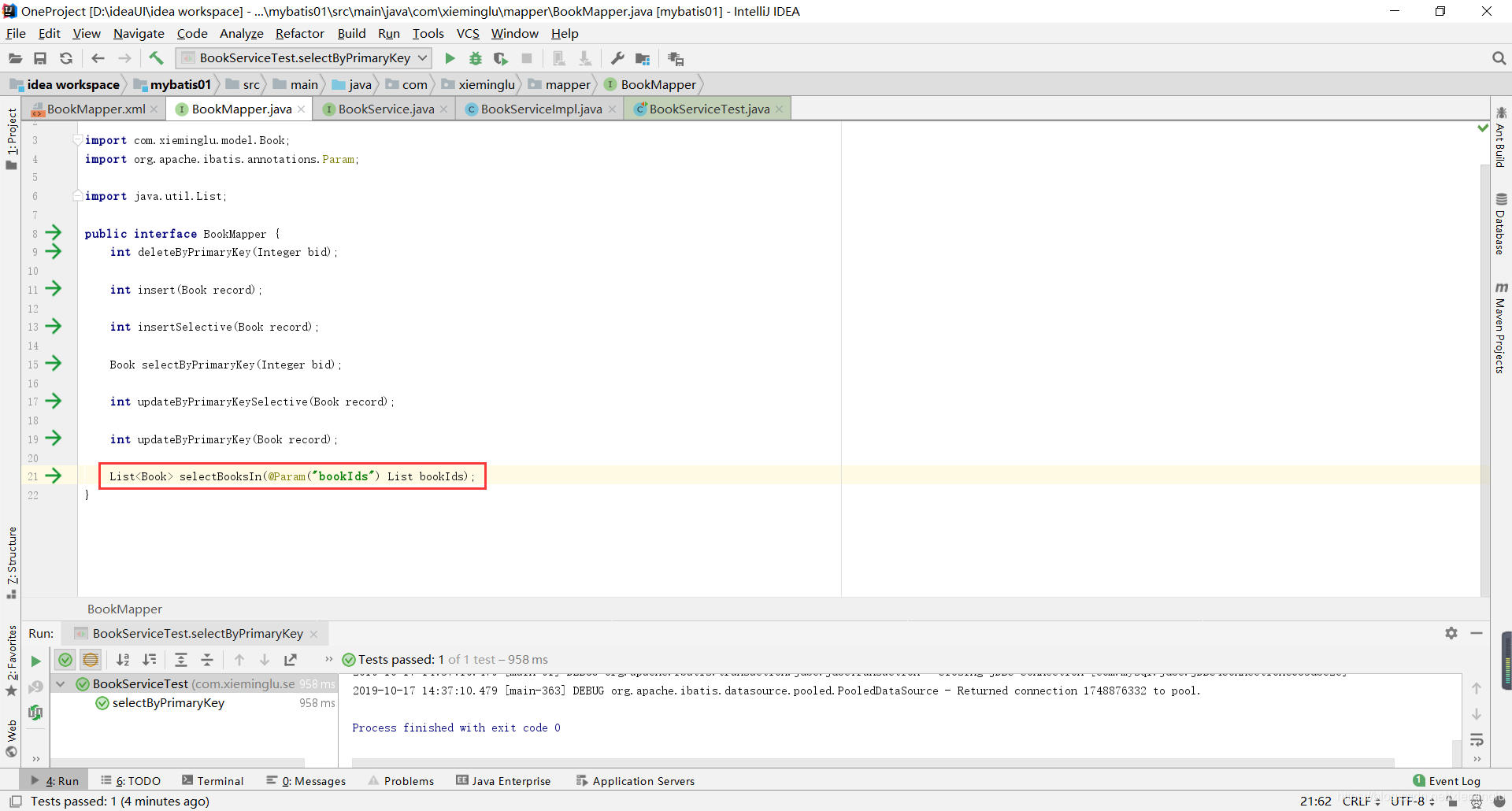The image size is (1512, 811).
Task: Open the Problems tool window
Action: tap(401, 780)
